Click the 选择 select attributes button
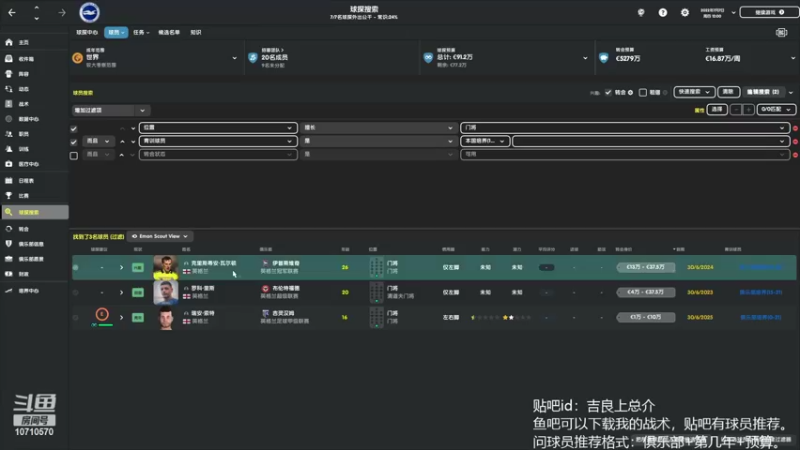Screen dimensions: 800x450 coord(717,109)
